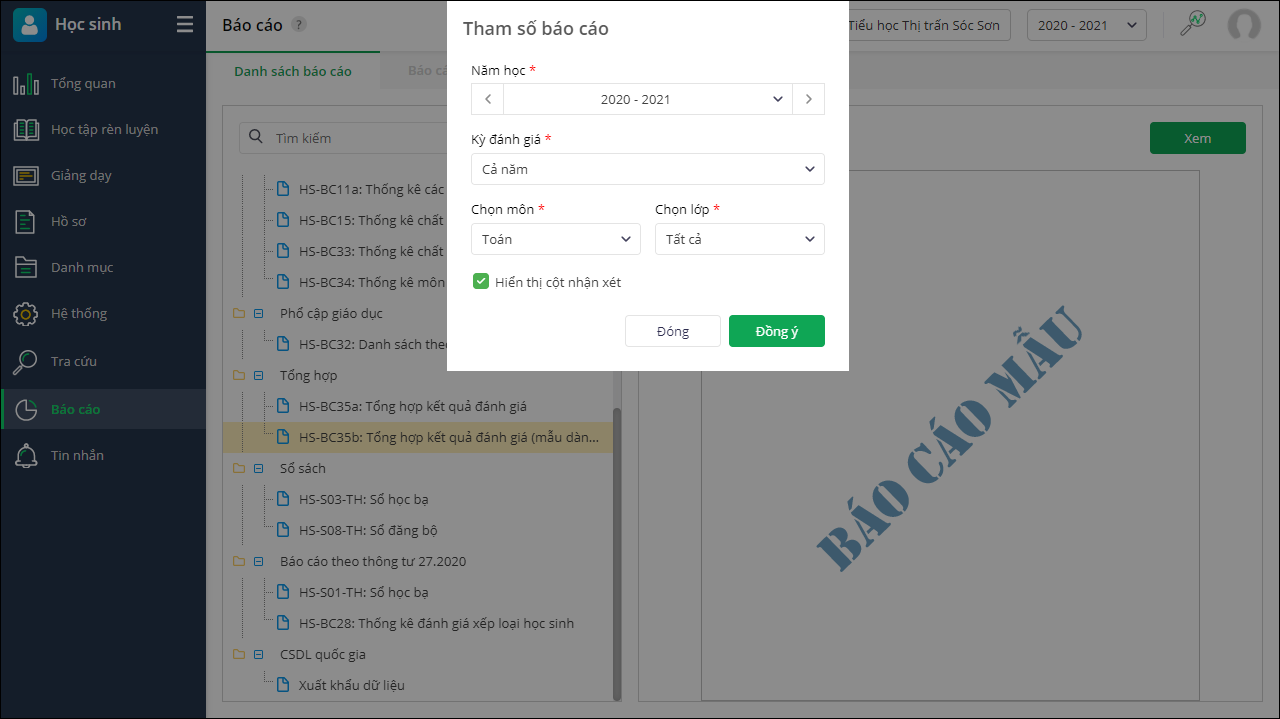Select the Hồ sơ document icon
Screen dimensions: 1280x719
coord(26,221)
